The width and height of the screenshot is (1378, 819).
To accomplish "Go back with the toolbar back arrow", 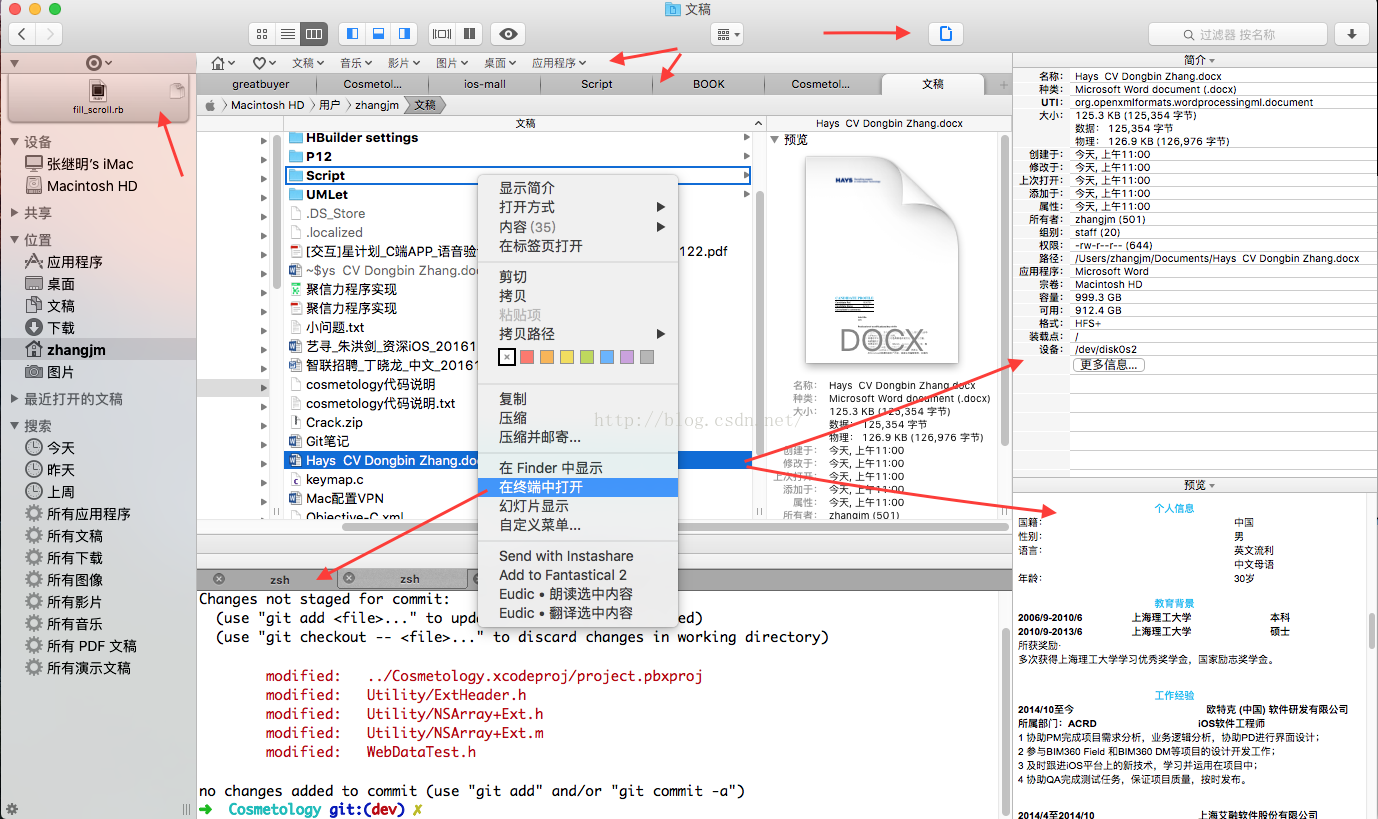I will 22,34.
